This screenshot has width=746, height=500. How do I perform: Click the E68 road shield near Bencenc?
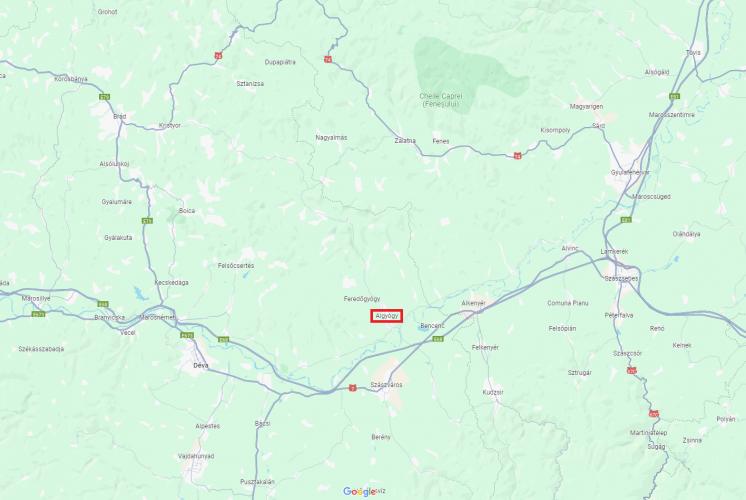(x=438, y=339)
